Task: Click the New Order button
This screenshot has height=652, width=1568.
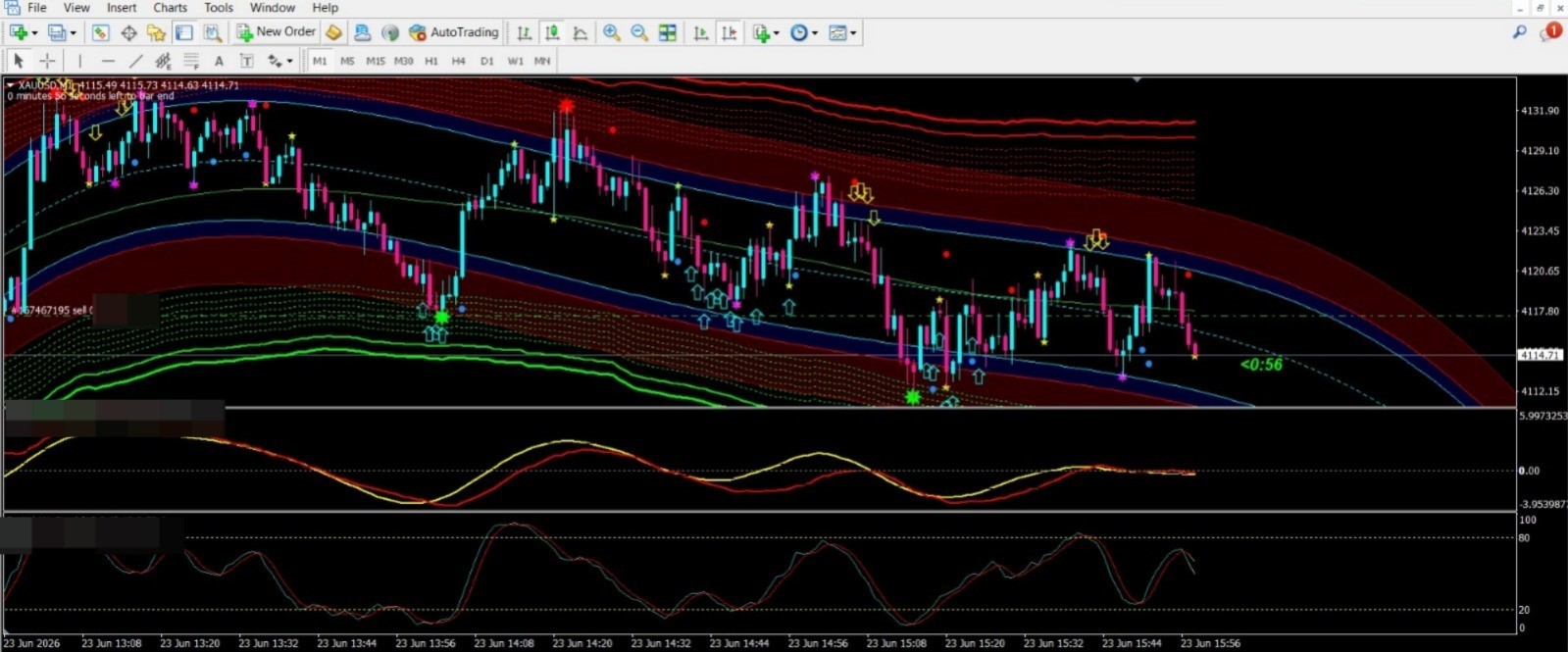Action: (277, 32)
